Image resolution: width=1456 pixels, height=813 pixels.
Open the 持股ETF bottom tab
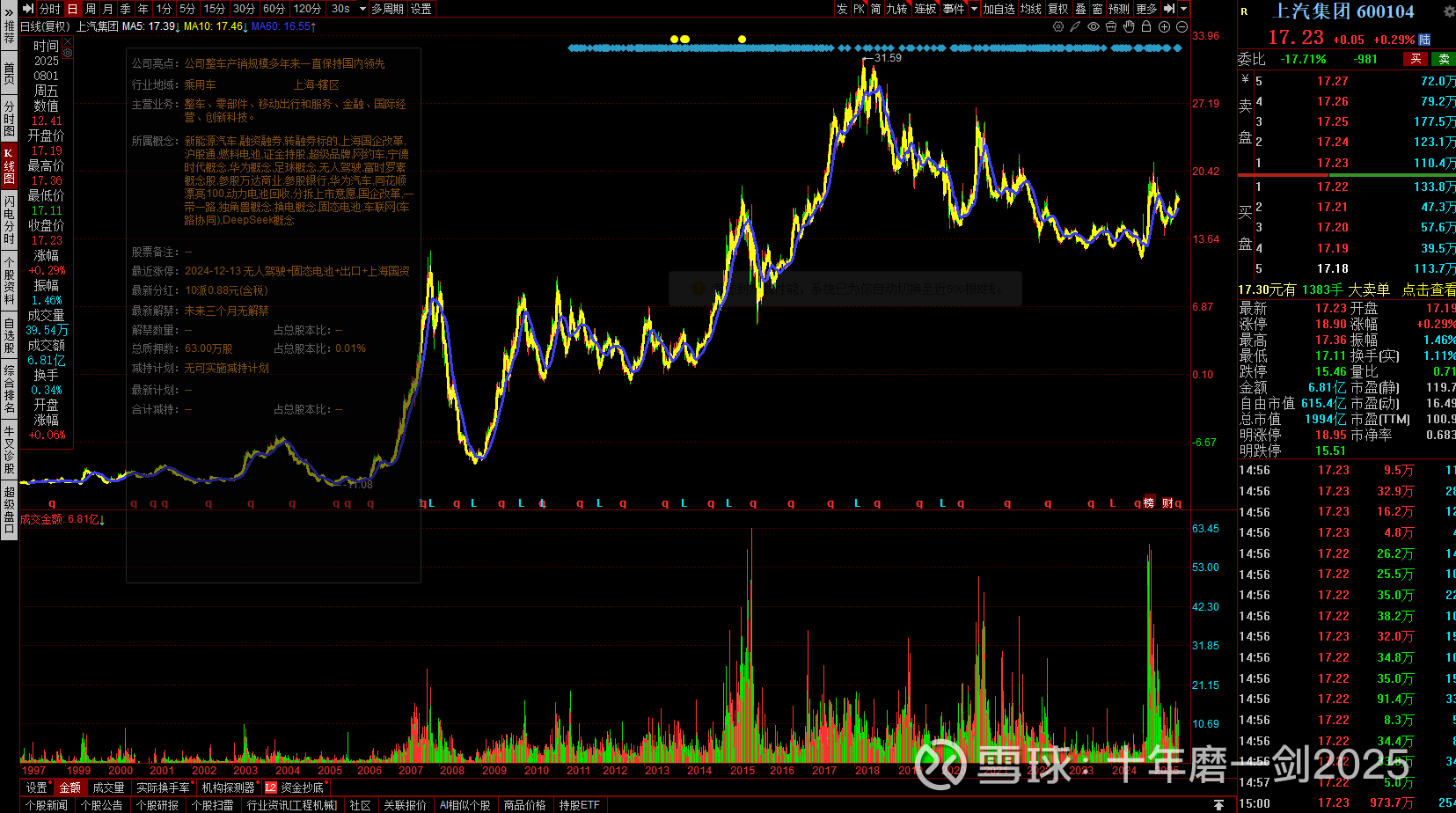pos(579,805)
